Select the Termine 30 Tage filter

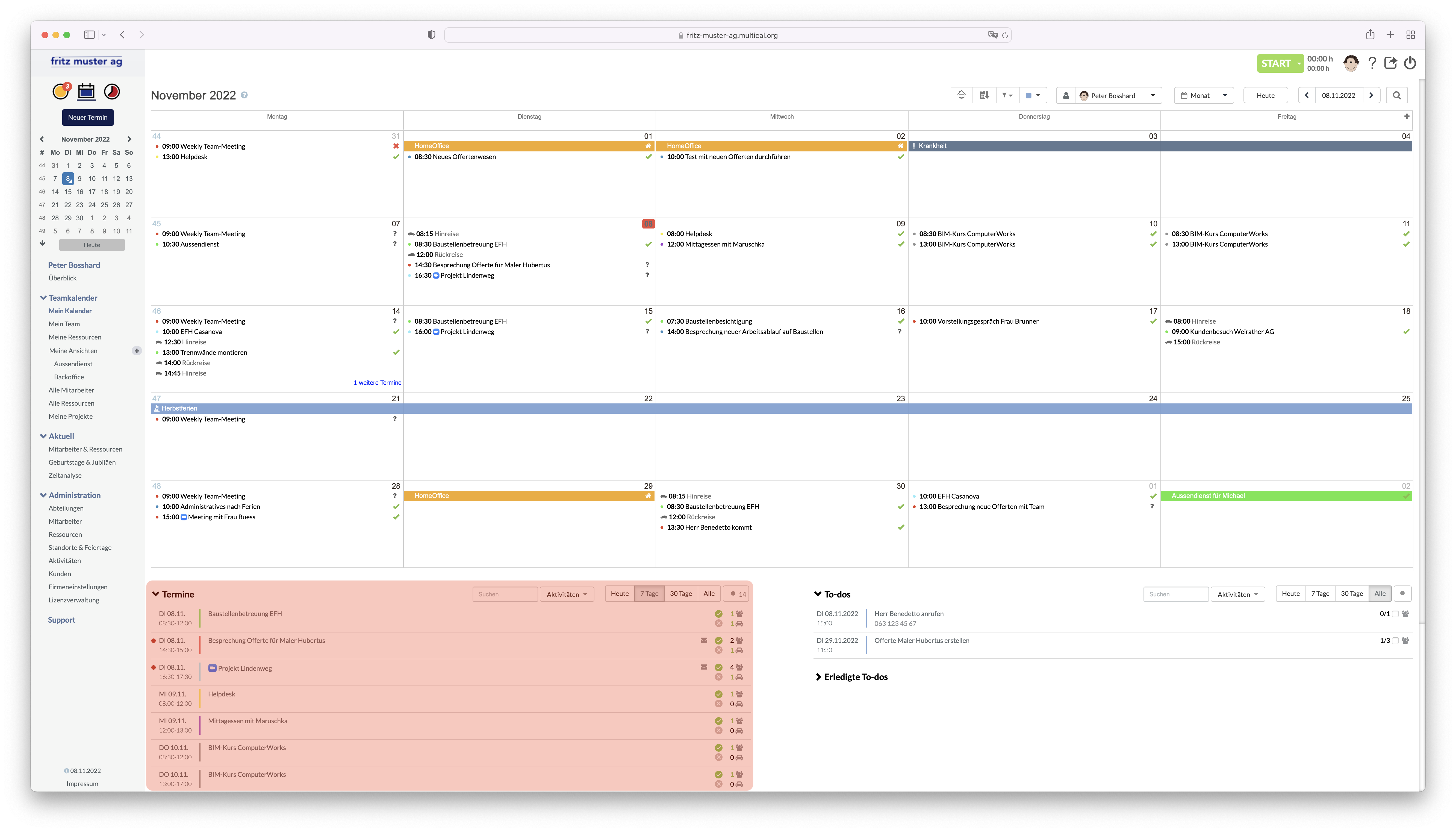[681, 594]
